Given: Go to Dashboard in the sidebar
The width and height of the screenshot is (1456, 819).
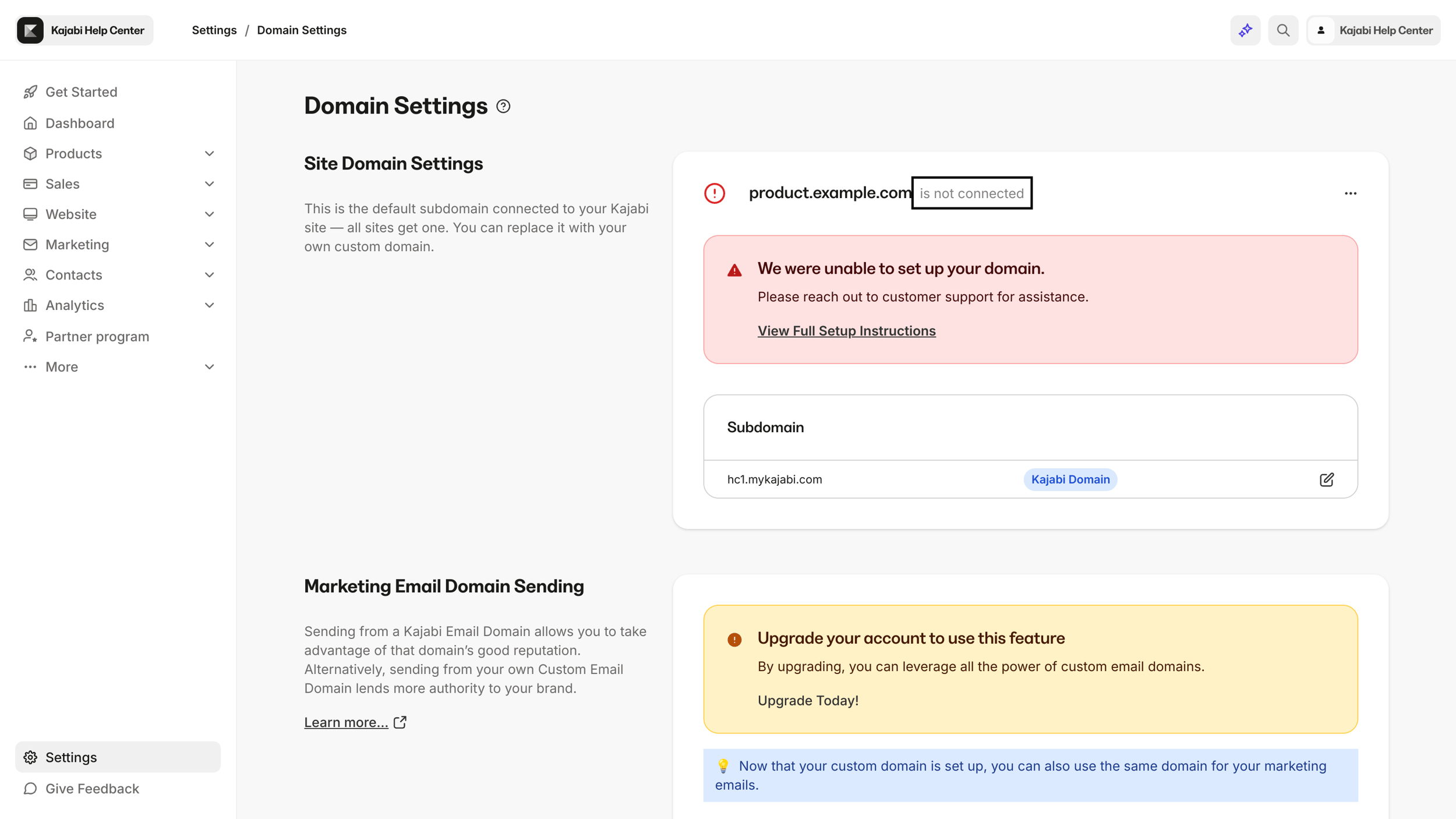Looking at the screenshot, I should click(x=118, y=123).
